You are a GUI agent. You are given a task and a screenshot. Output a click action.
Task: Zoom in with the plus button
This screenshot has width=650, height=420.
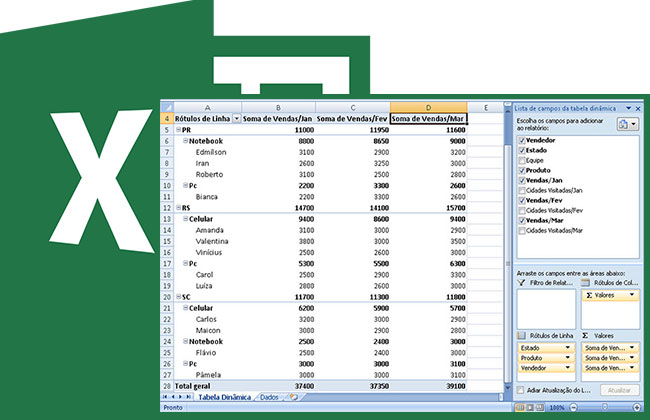click(x=636, y=408)
